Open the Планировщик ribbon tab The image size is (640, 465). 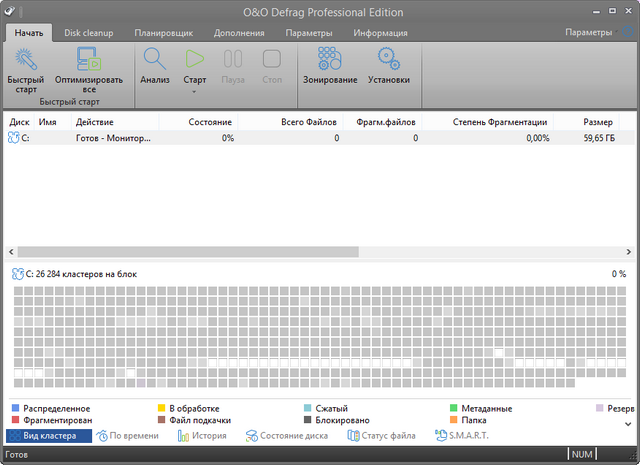162,33
